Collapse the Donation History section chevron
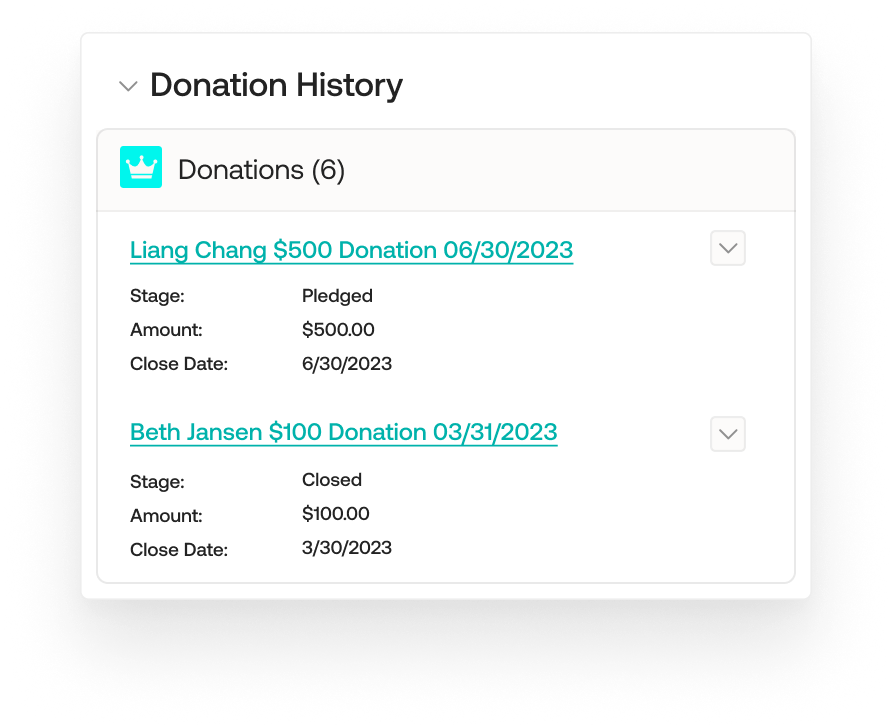 128,86
